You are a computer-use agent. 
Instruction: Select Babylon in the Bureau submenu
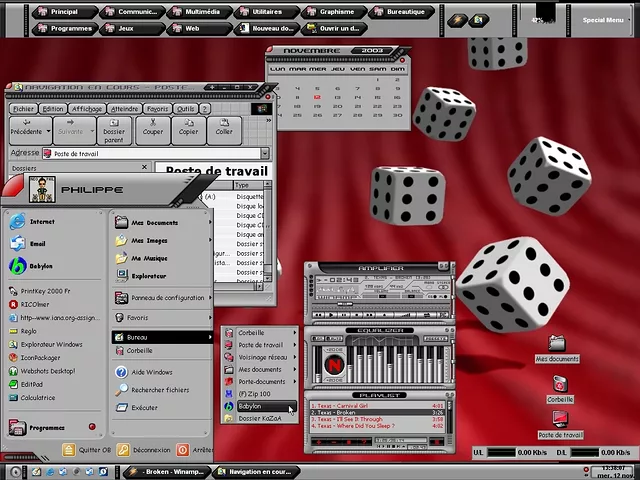click(250, 406)
